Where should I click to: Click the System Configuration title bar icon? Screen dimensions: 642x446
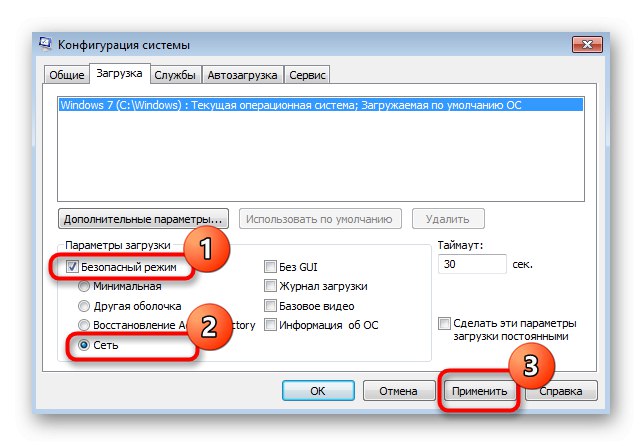(x=45, y=43)
